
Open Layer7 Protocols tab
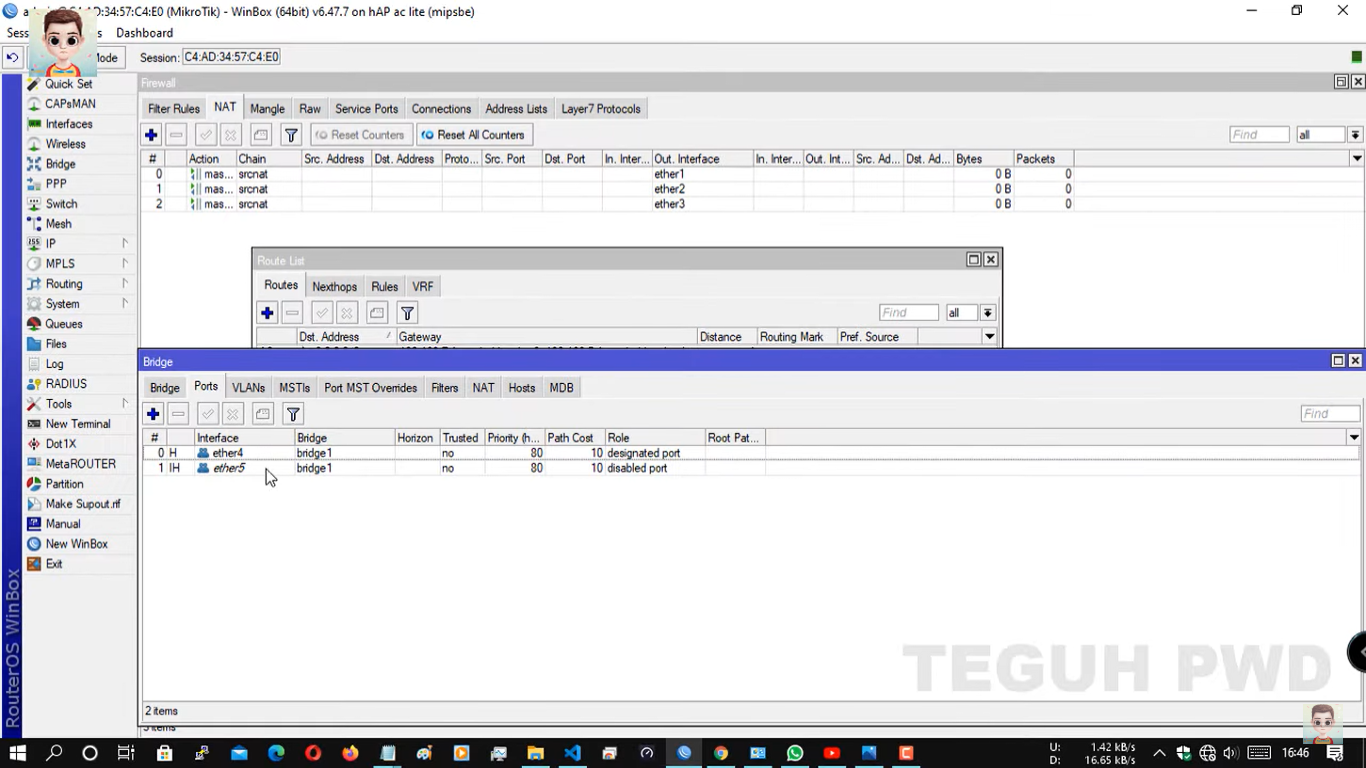(600, 109)
